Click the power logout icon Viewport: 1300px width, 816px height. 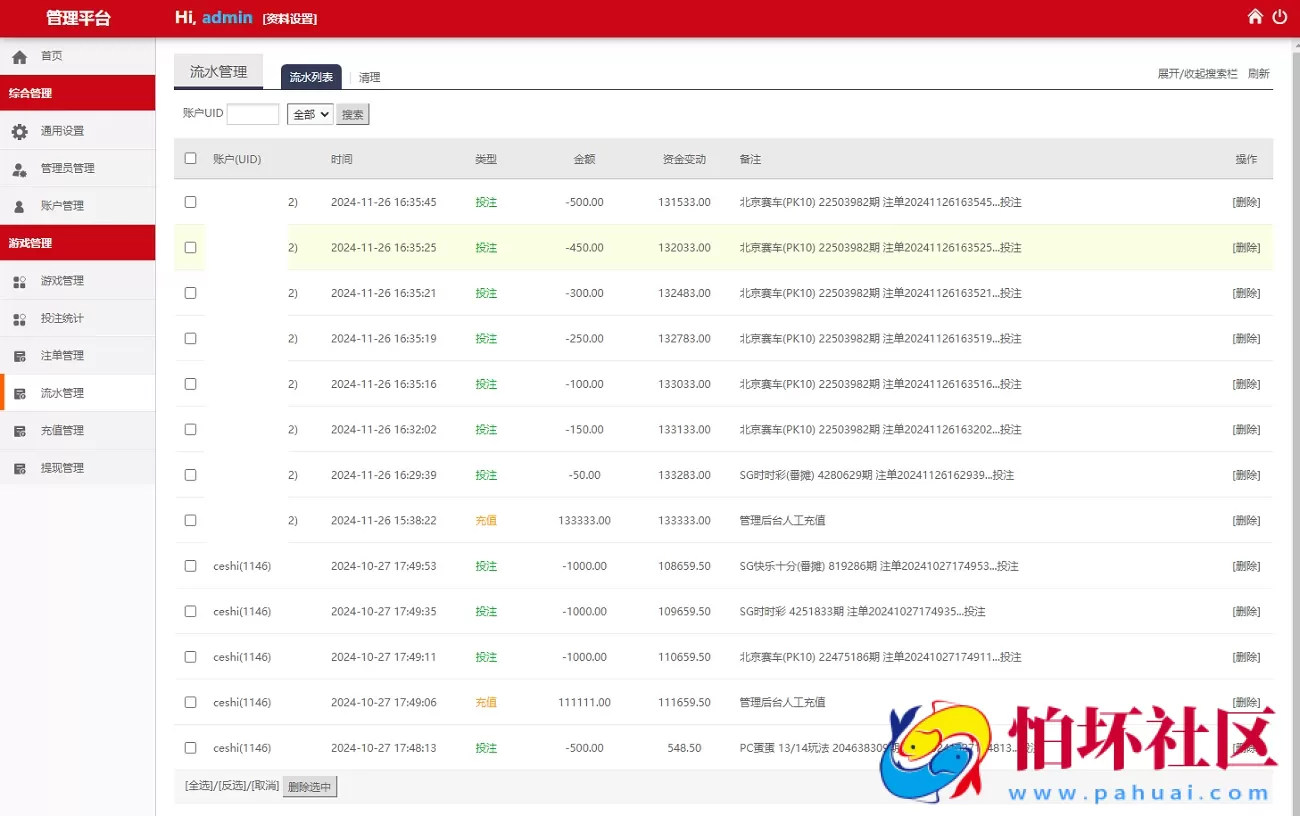click(x=1280, y=16)
